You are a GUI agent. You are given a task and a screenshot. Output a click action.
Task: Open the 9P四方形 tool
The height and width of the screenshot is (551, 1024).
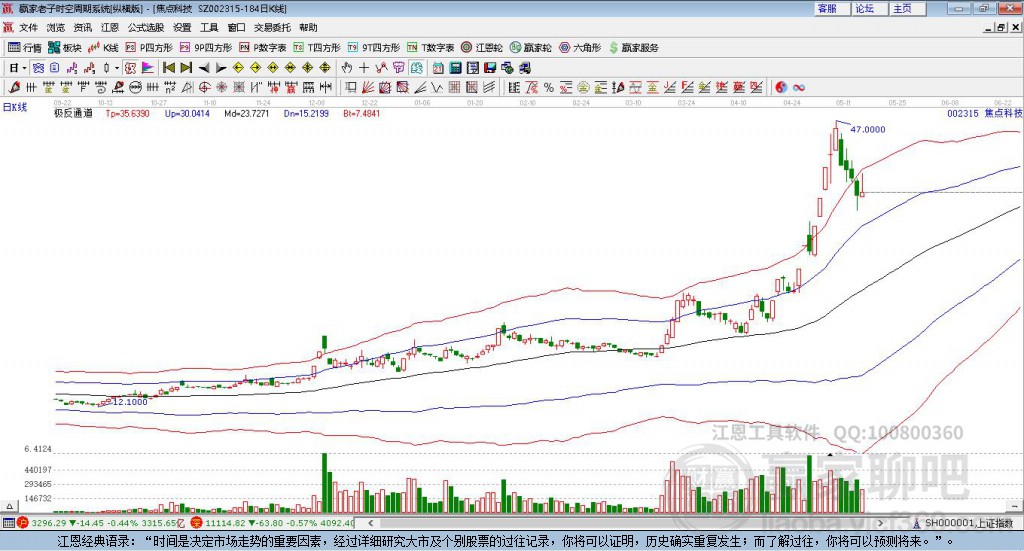tap(205, 48)
